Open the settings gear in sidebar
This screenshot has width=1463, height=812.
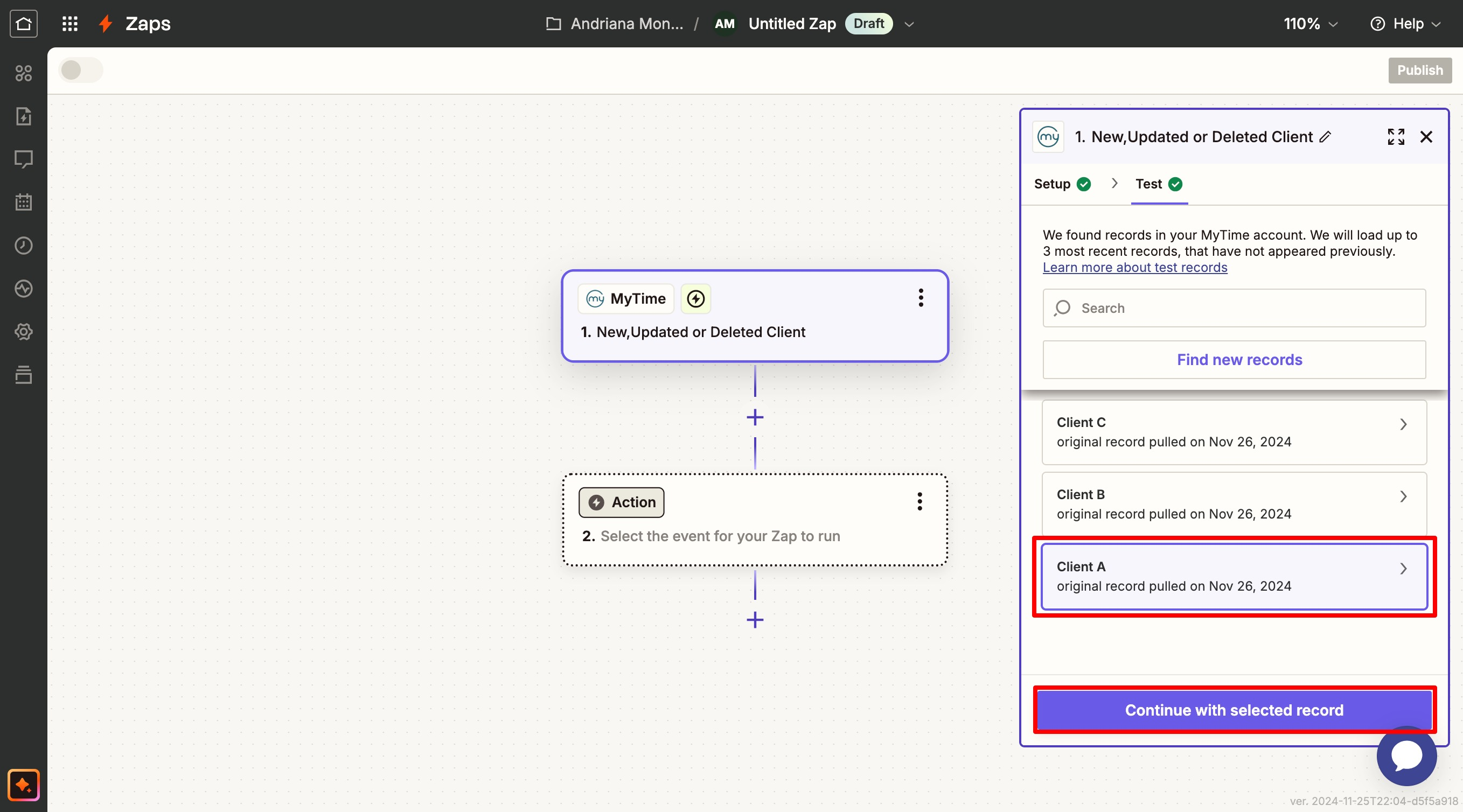click(x=23, y=332)
